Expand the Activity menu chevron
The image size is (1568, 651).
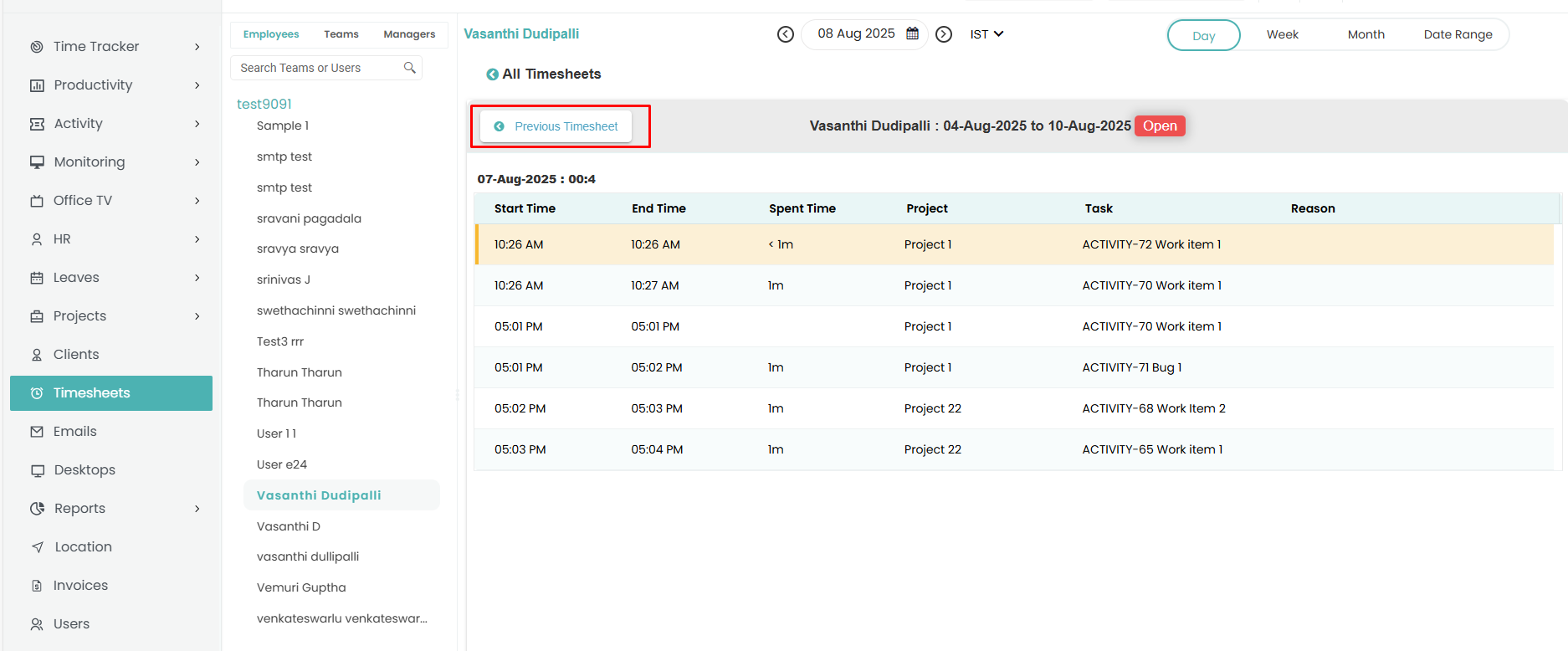point(197,124)
